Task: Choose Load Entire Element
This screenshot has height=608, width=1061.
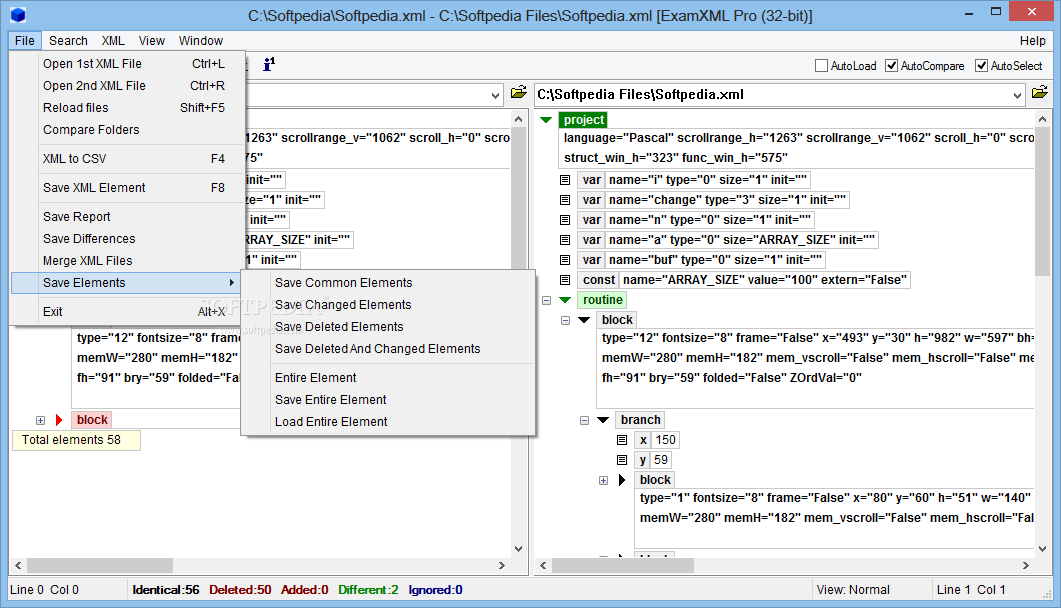Action: 388,422
